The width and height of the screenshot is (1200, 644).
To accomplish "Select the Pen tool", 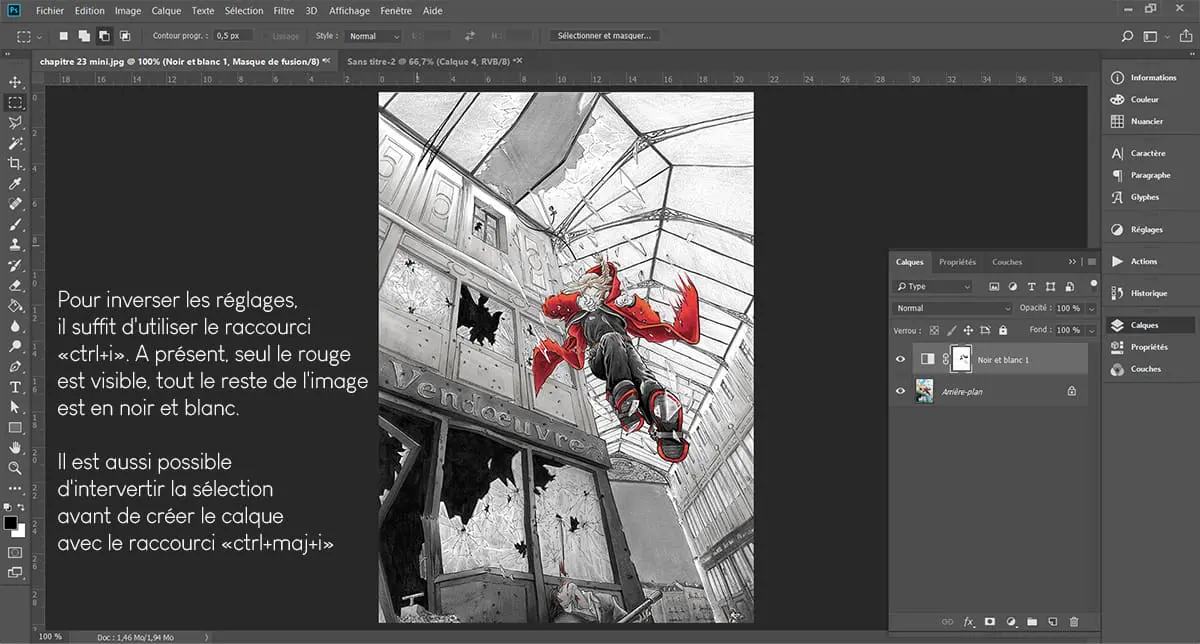I will pyautogui.click(x=15, y=367).
